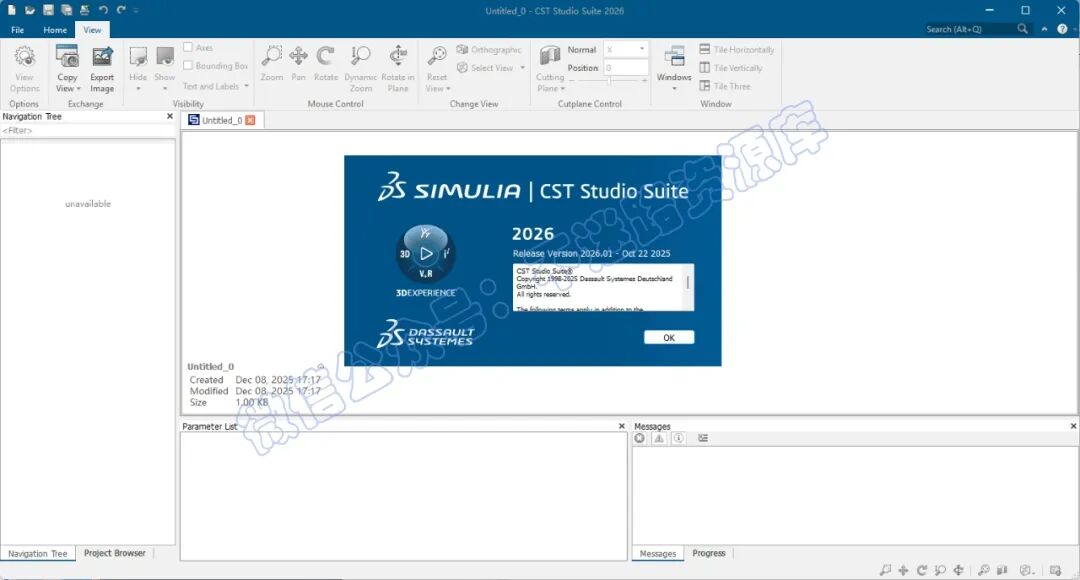Toggle the error filter icon in Messages
This screenshot has width=1080, height=580.
pyautogui.click(x=640, y=438)
